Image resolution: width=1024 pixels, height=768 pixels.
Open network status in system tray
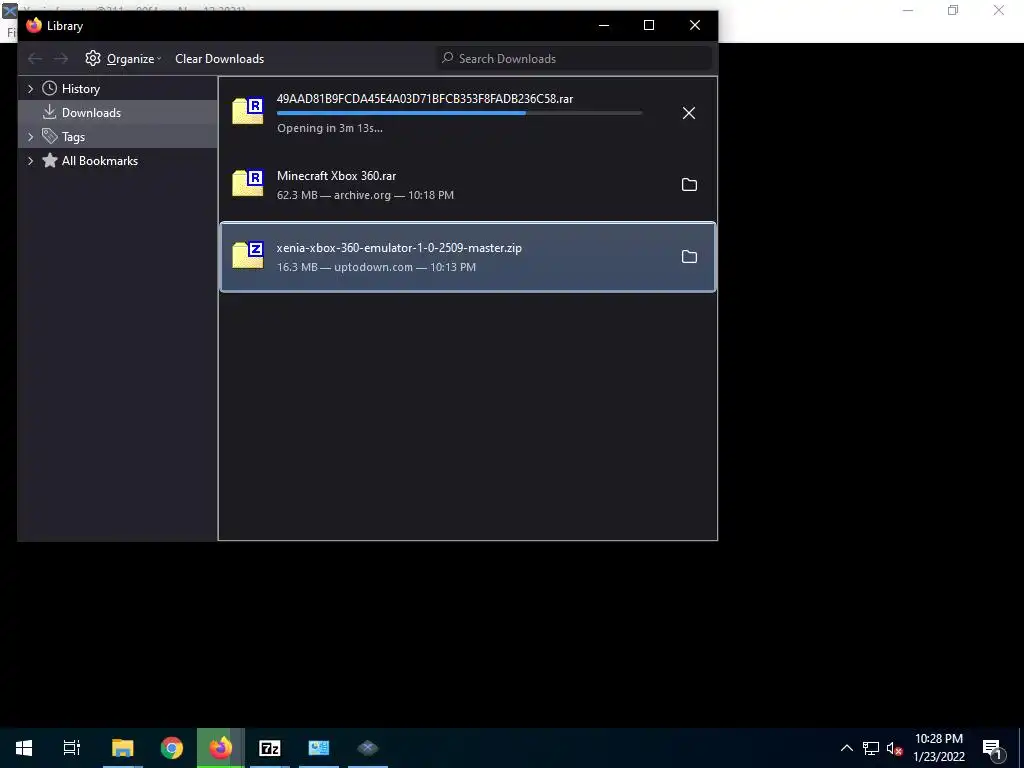[871, 748]
